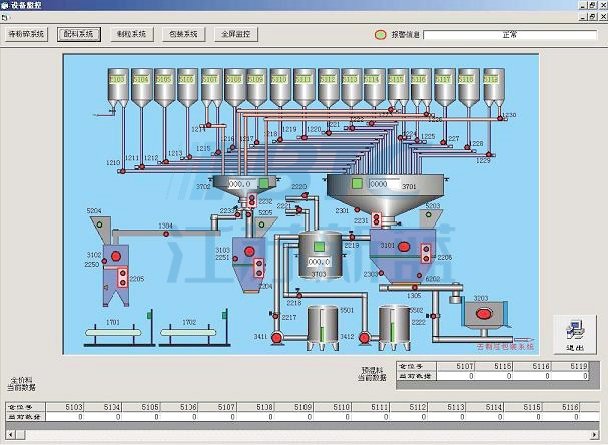Click the red motor on unit 3203
Image resolution: width=608 pixels, height=445 pixels.
coord(484,313)
